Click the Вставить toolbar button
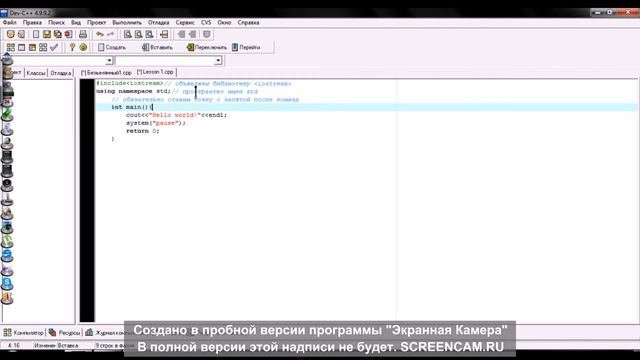 tap(157, 47)
